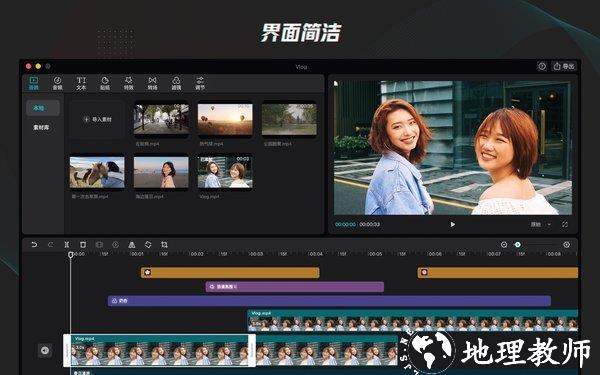Zoom out the timeline with minus icon
600x375 pixels.
pos(504,245)
